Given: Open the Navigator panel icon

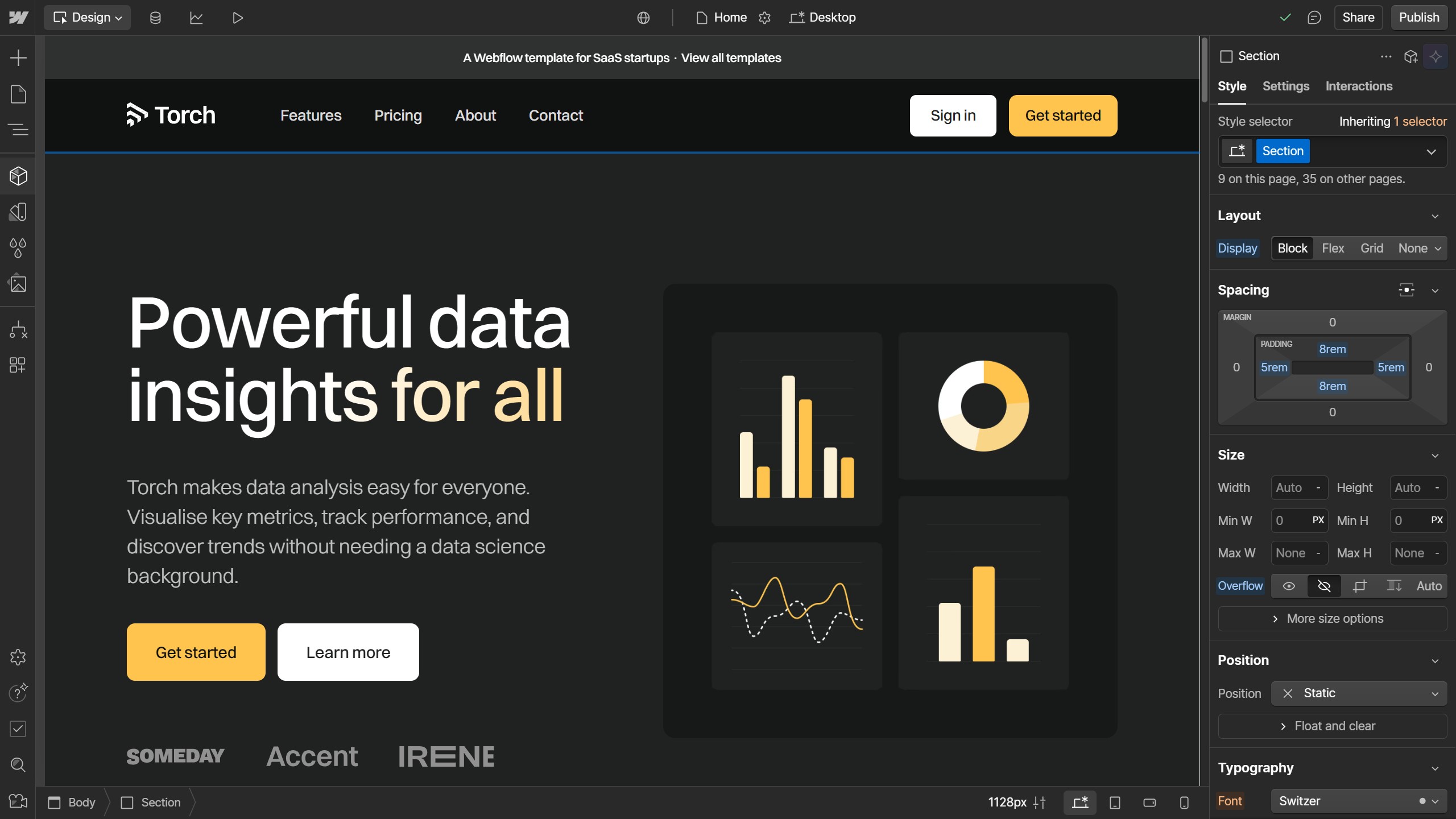Looking at the screenshot, I should [x=18, y=130].
